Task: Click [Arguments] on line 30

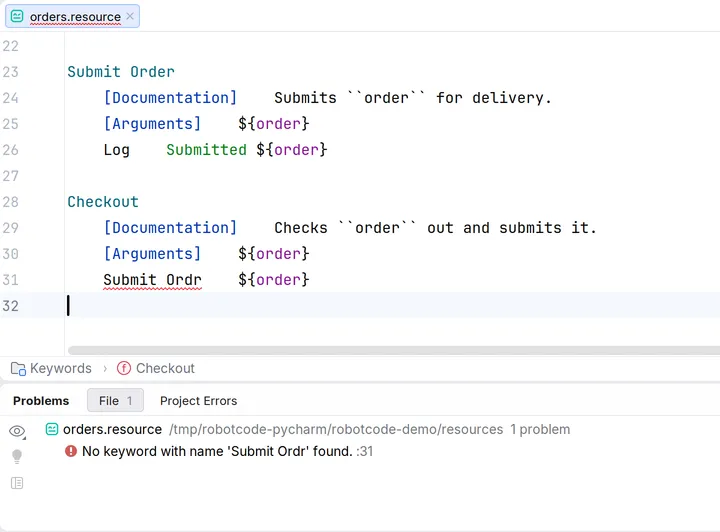Action: coord(152,253)
